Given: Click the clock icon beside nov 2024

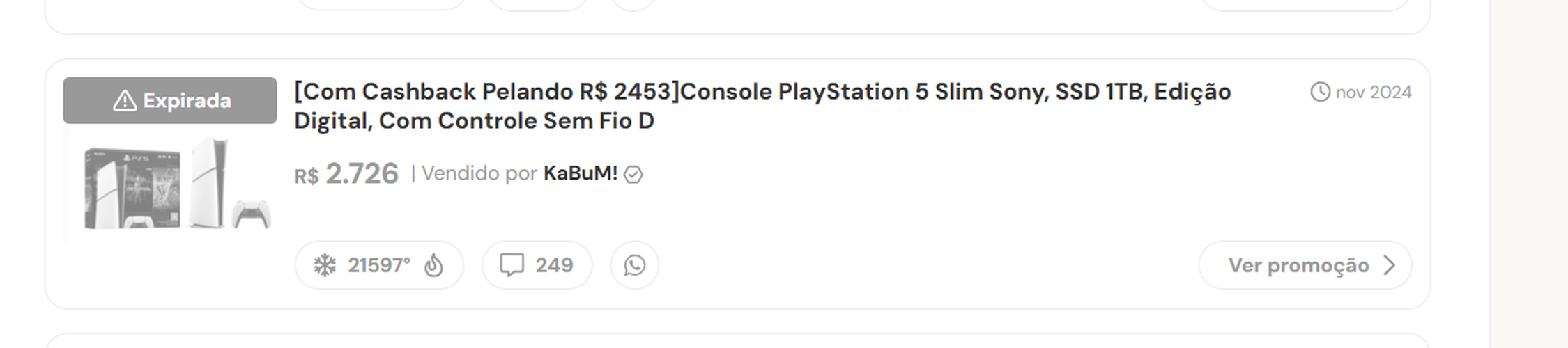Looking at the screenshot, I should pos(1320,92).
